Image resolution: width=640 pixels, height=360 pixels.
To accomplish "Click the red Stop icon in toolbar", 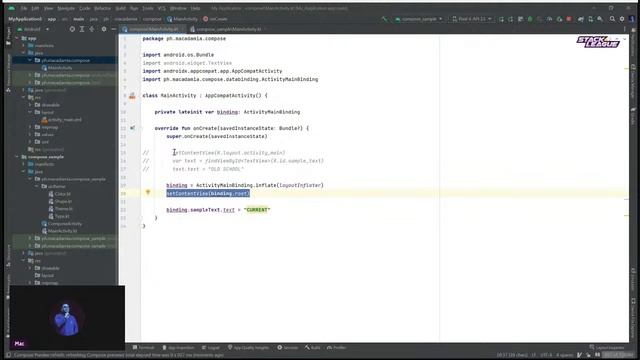I will [569, 19].
